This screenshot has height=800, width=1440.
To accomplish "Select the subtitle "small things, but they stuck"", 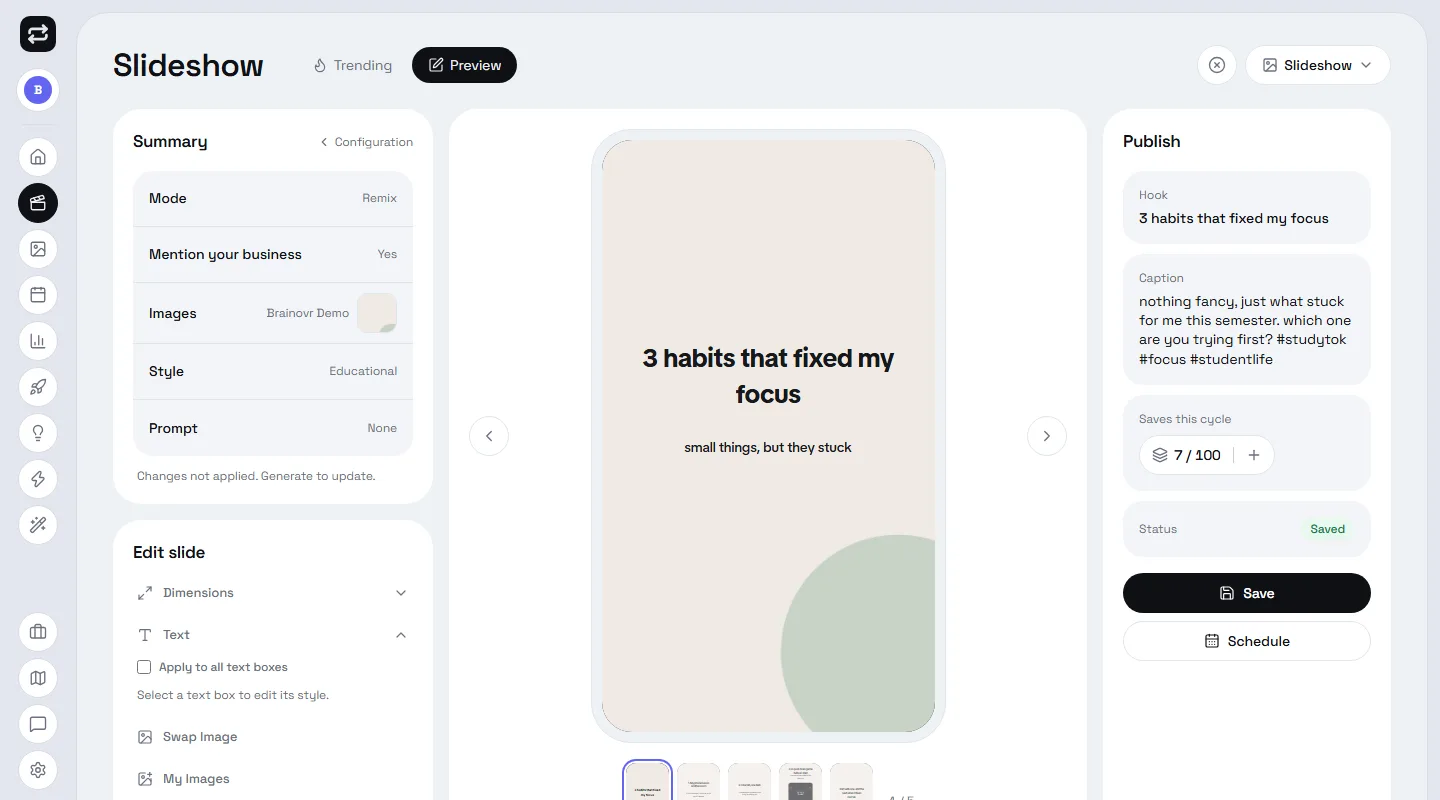I will coord(768,447).
